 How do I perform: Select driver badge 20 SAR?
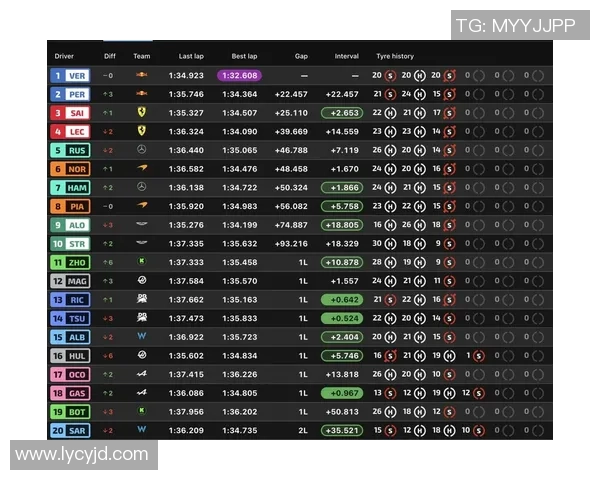point(70,431)
